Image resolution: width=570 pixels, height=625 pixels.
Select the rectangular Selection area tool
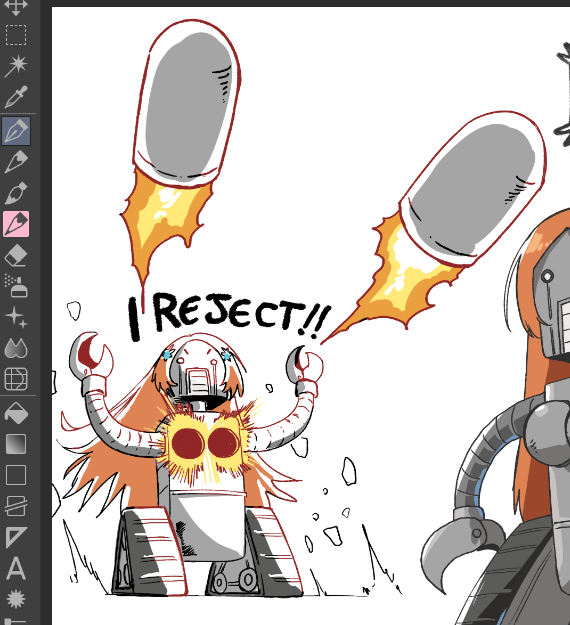pyautogui.click(x=16, y=35)
